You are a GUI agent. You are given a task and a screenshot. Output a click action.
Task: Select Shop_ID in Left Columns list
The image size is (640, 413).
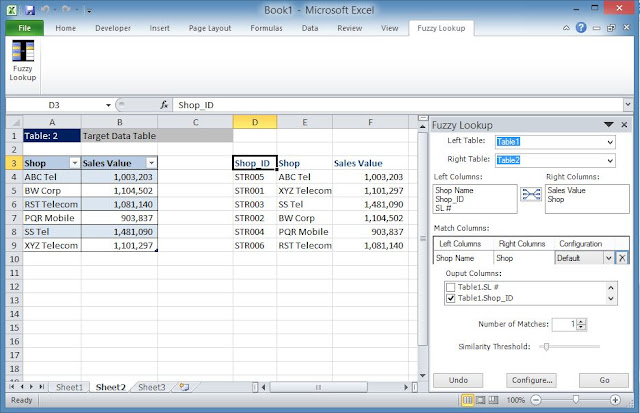point(449,199)
